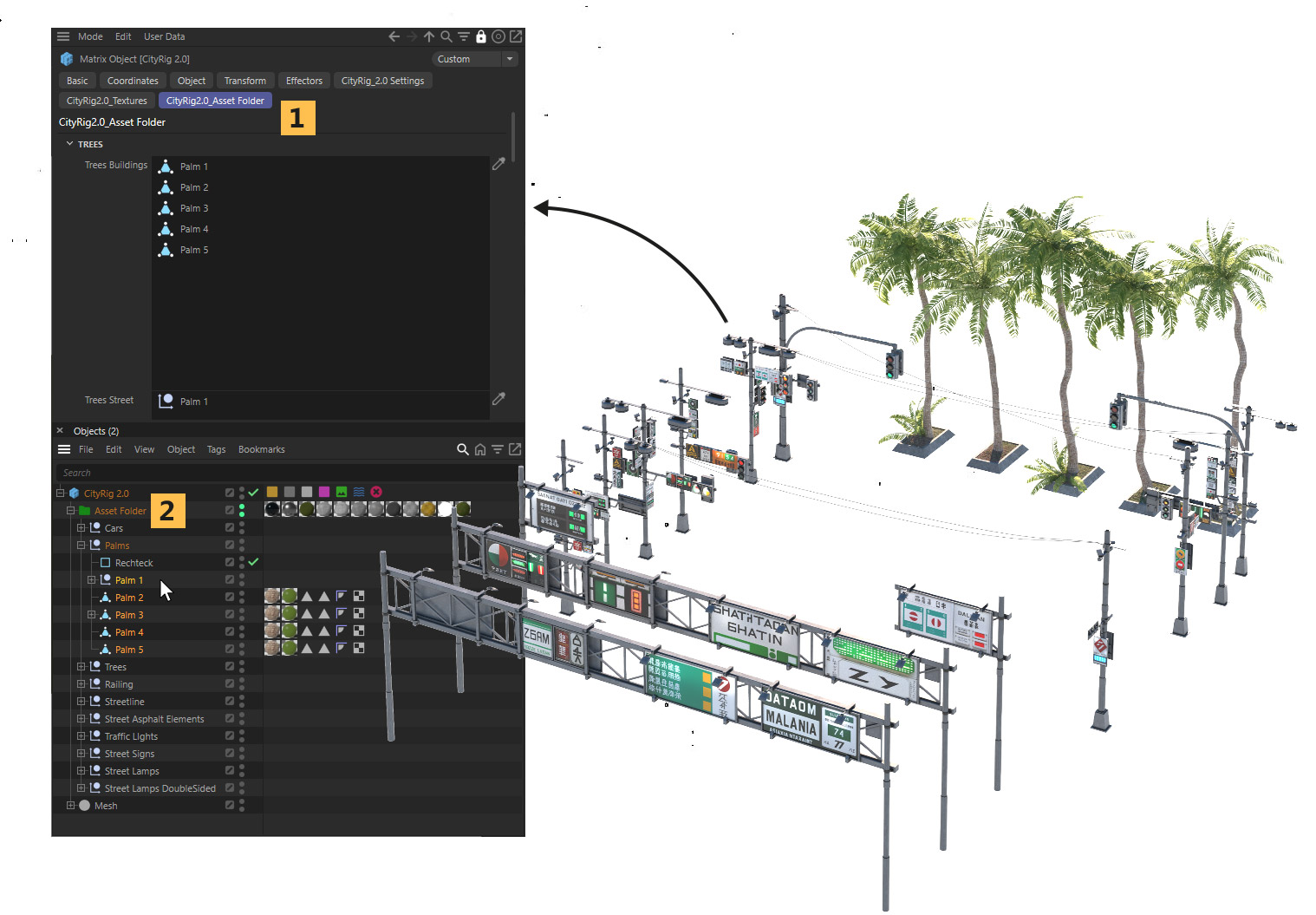Collapse the TREES section in the Asset Folder

point(71,144)
